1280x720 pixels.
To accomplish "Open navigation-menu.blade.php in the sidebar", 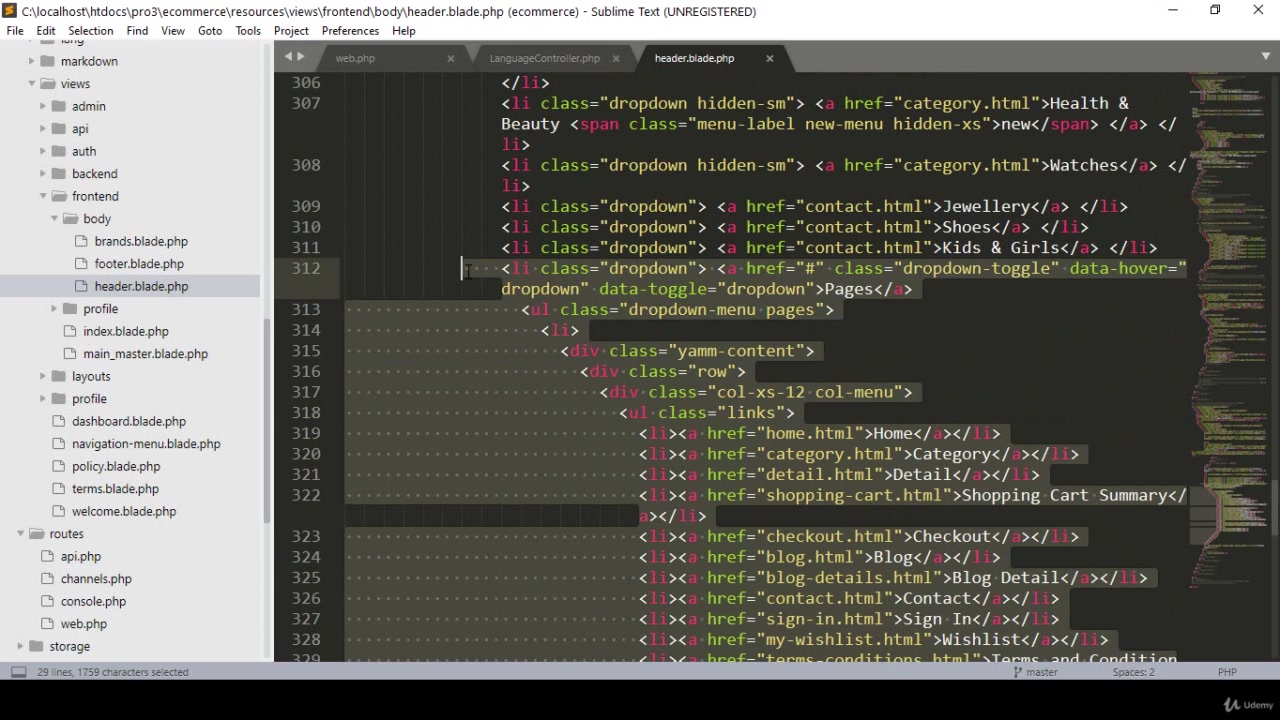I will [146, 444].
